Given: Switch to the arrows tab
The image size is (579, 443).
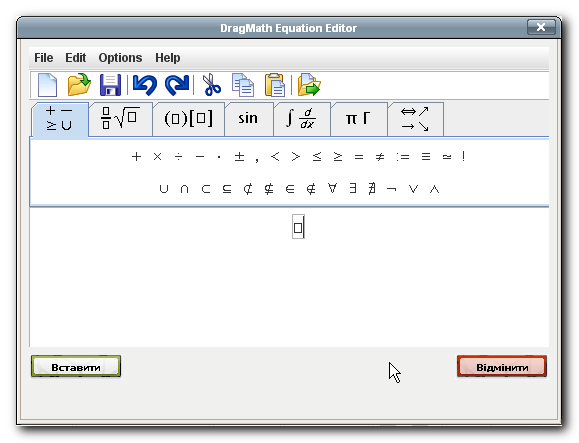Looking at the screenshot, I should (415, 119).
